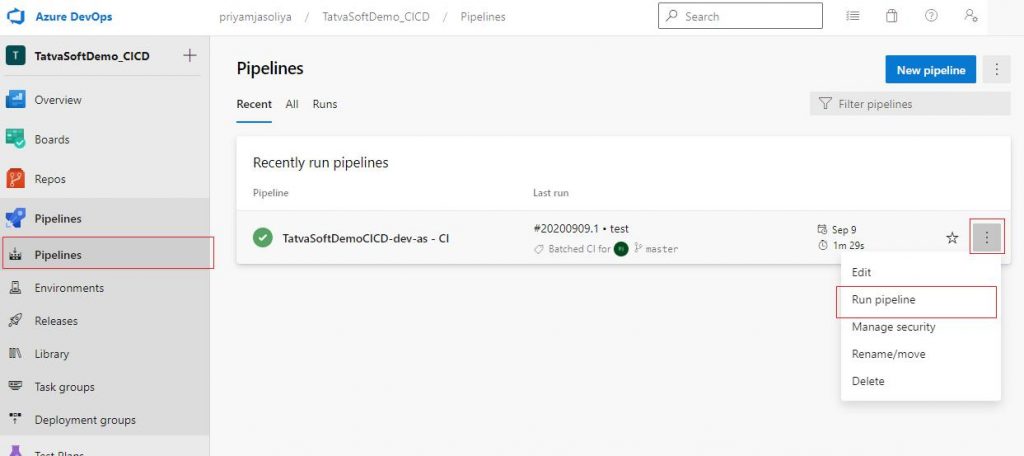Open the User settings icon
The height and width of the screenshot is (456, 1024).
(x=971, y=16)
